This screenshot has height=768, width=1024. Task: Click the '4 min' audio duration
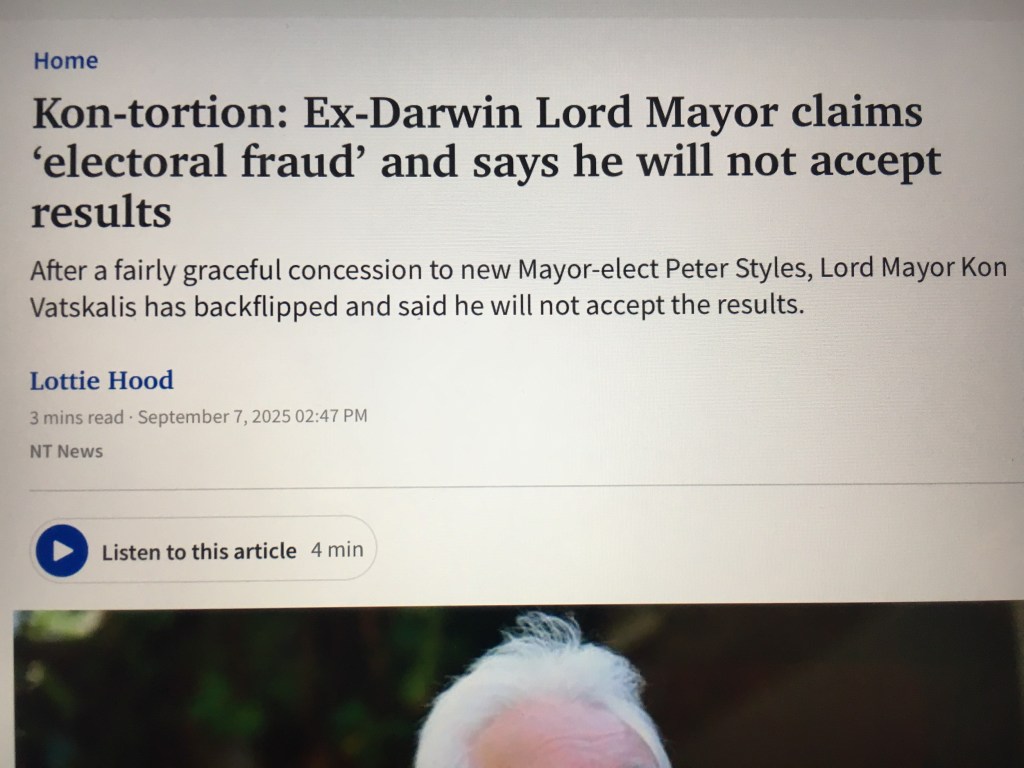pos(337,550)
